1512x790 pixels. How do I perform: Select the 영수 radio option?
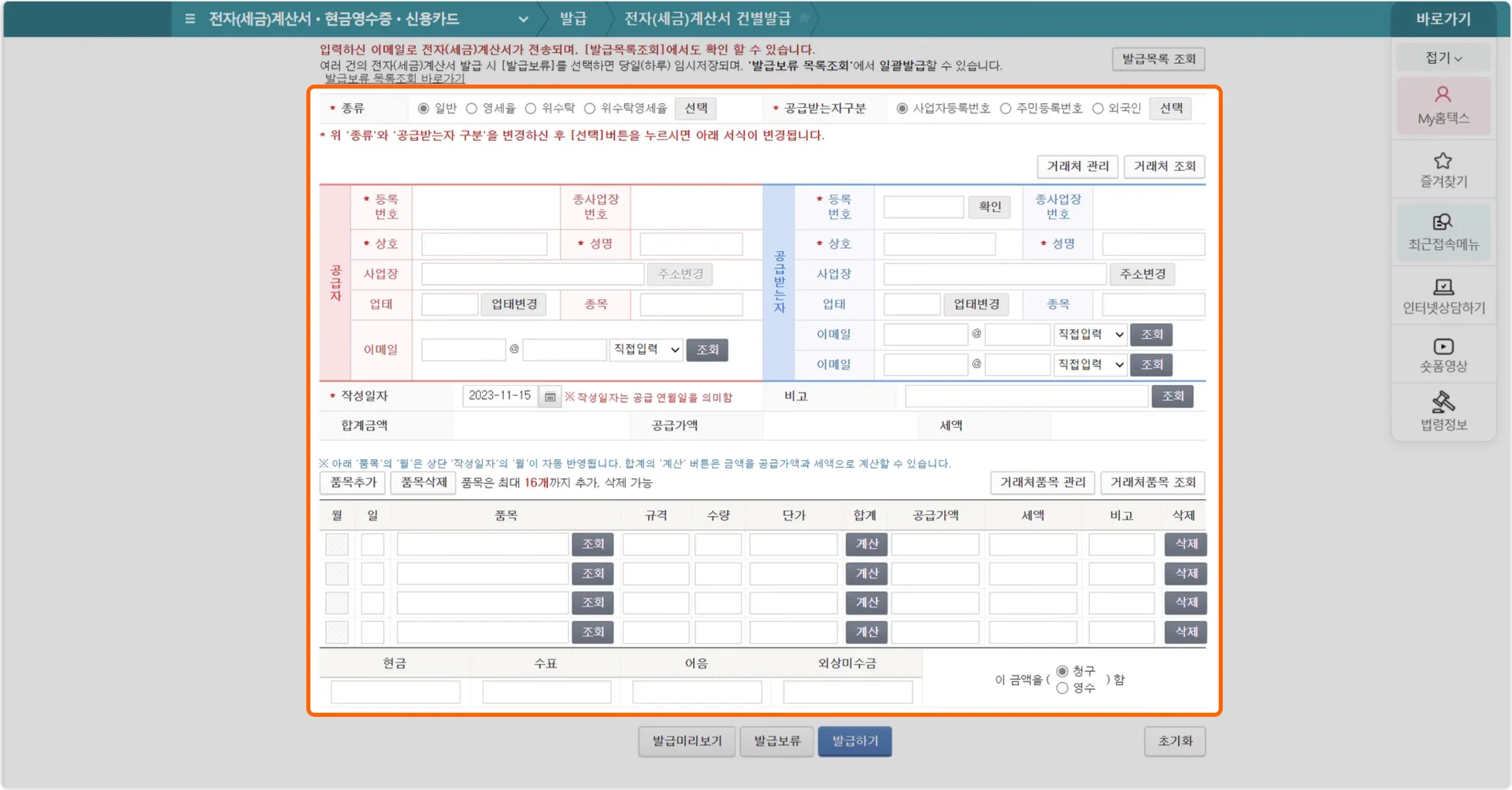pos(1063,688)
